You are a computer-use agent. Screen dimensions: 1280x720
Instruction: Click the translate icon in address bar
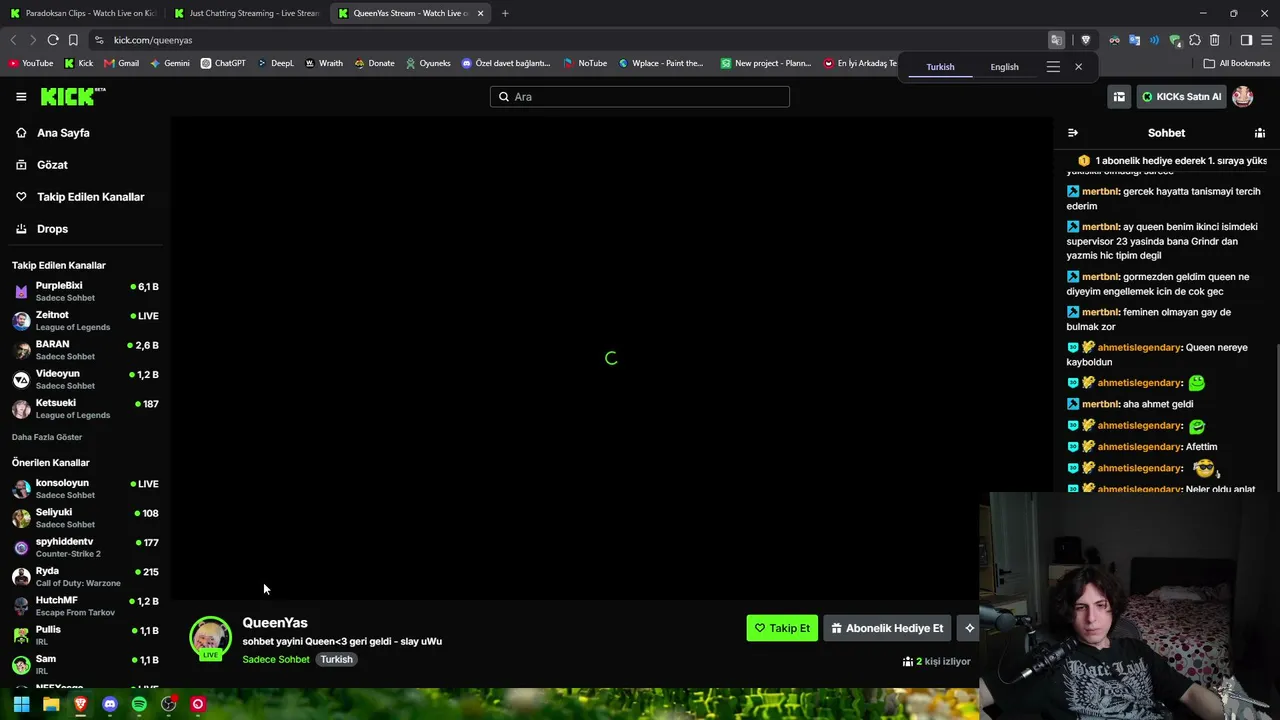coord(1056,40)
